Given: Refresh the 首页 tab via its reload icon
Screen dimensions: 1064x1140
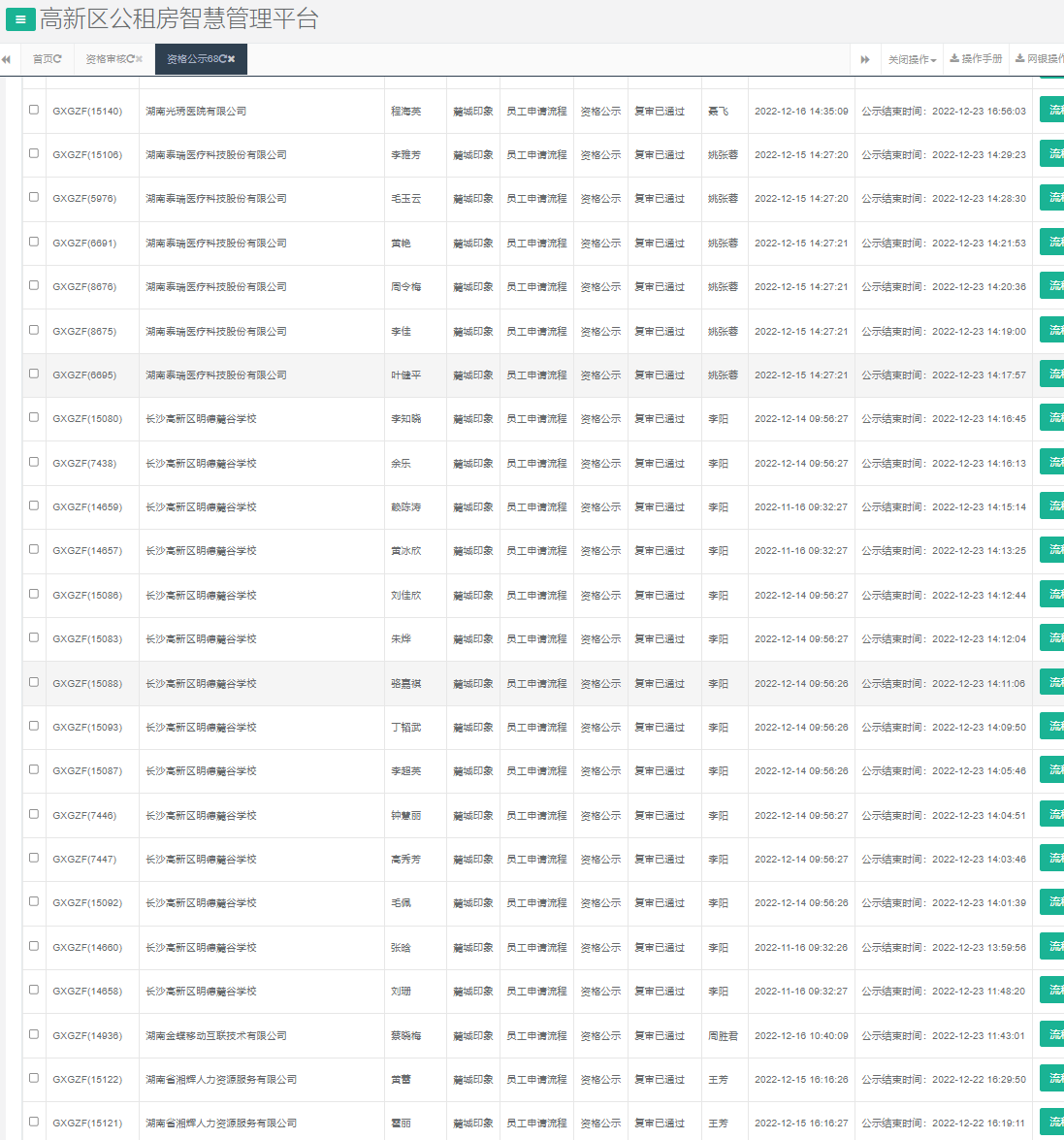Looking at the screenshot, I should pos(58,59).
